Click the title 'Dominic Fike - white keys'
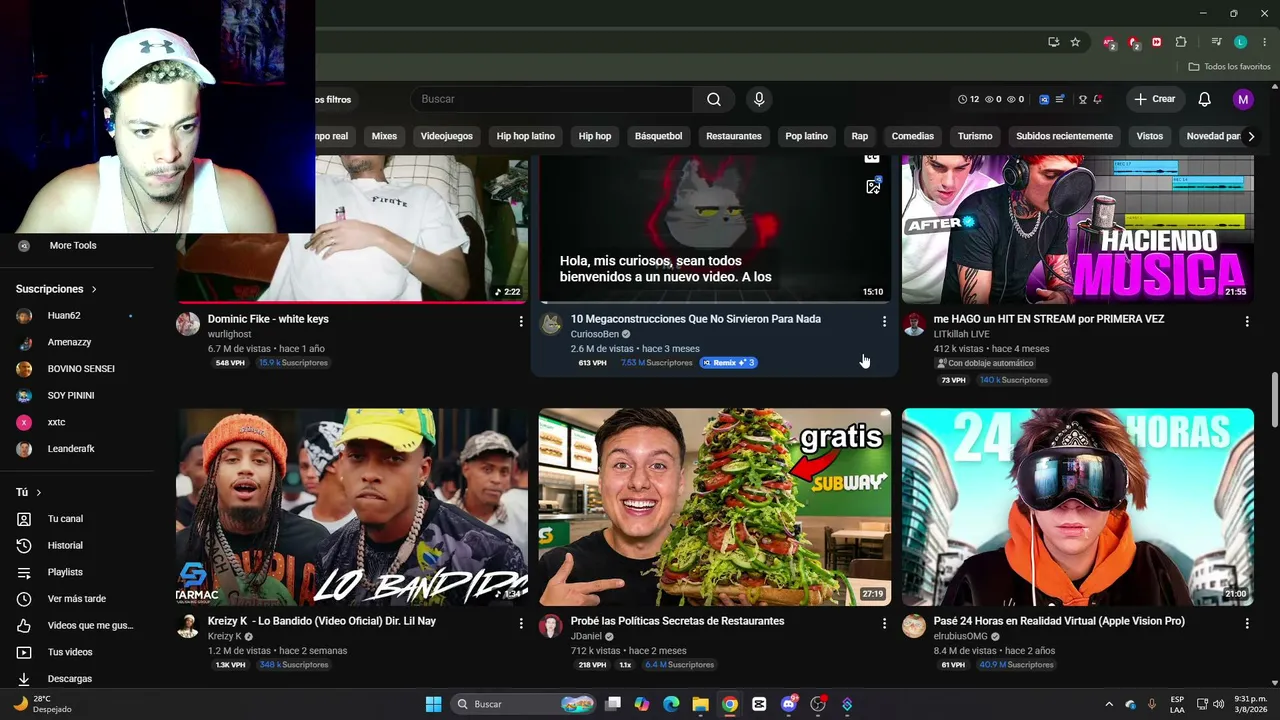 click(x=268, y=319)
